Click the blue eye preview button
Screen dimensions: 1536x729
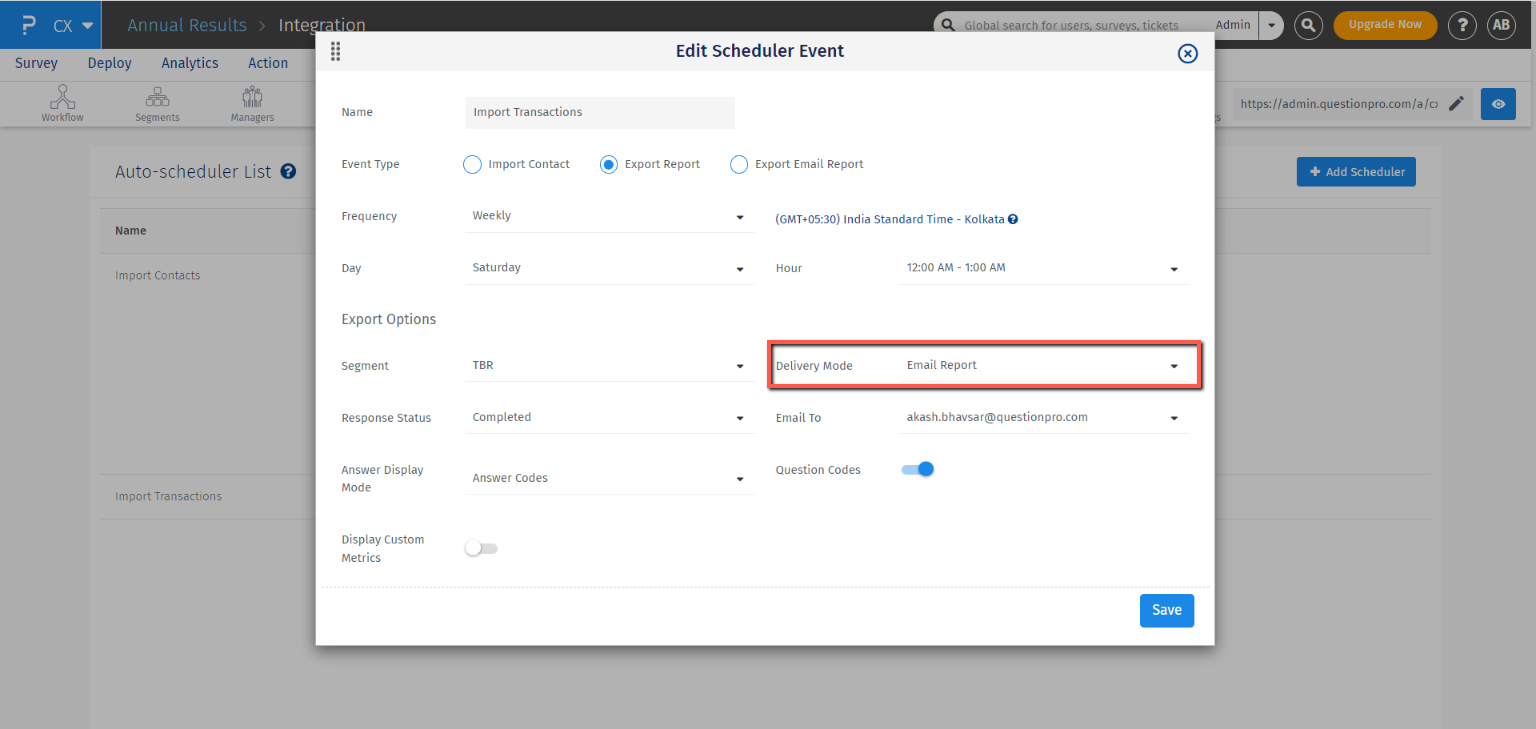(x=1498, y=104)
